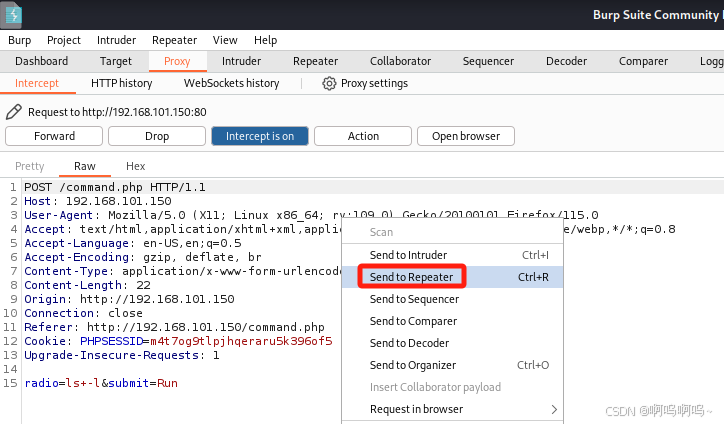Image resolution: width=724 pixels, height=424 pixels.
Task: Click the Origin header line
Action: (x=129, y=299)
